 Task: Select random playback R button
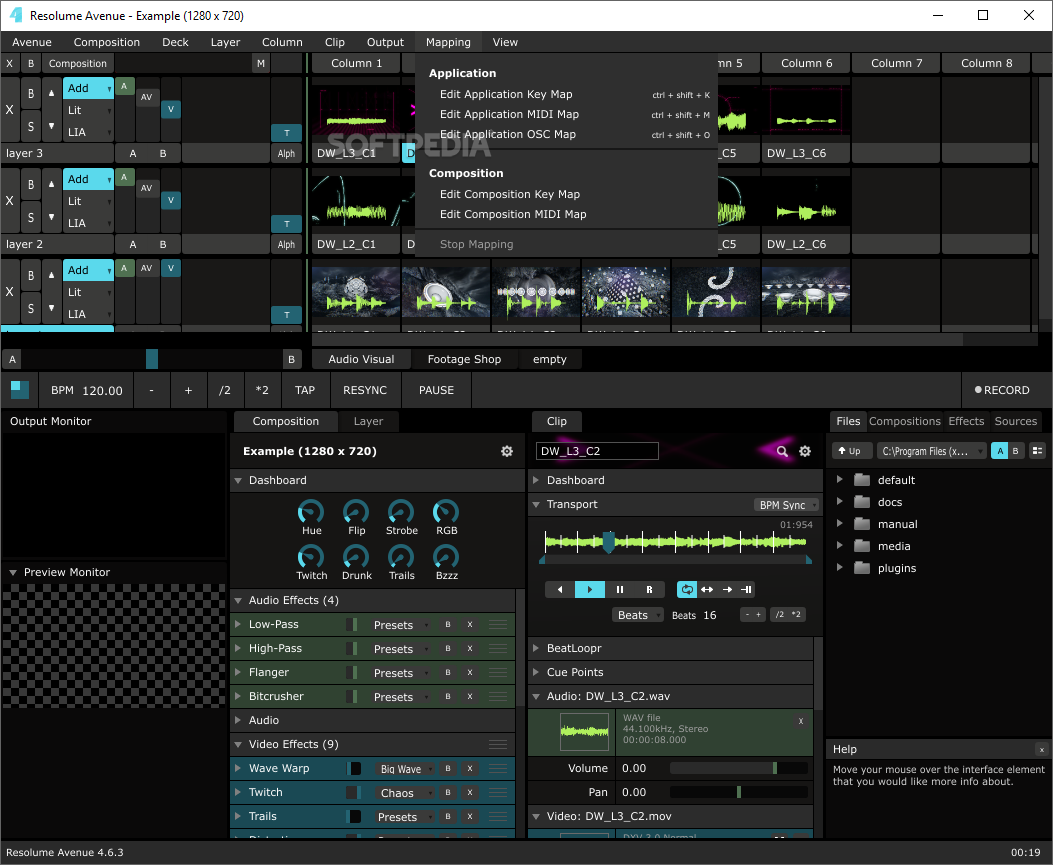coord(649,590)
